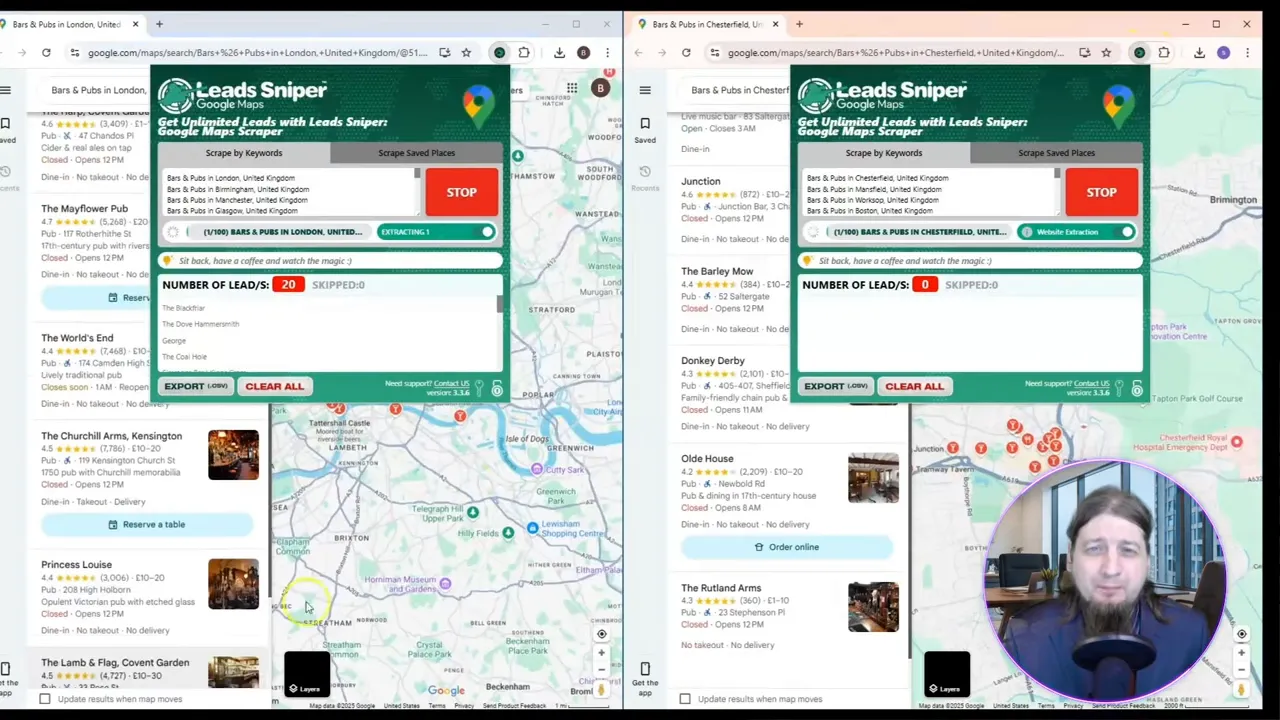
Task: Reload the London window's page
Action: (46, 52)
